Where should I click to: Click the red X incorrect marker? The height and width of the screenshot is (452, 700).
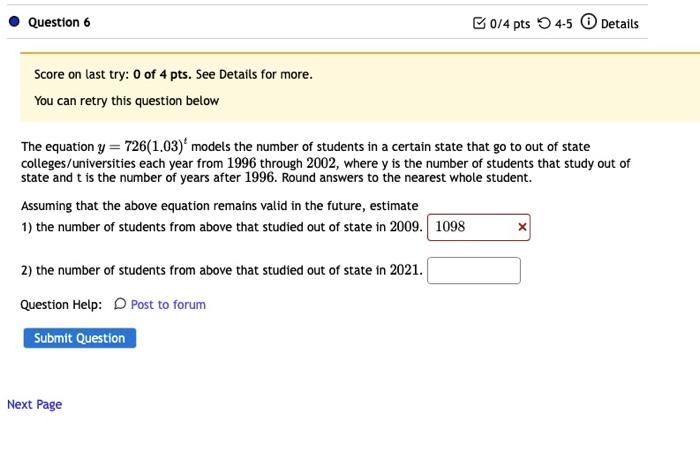point(522,227)
